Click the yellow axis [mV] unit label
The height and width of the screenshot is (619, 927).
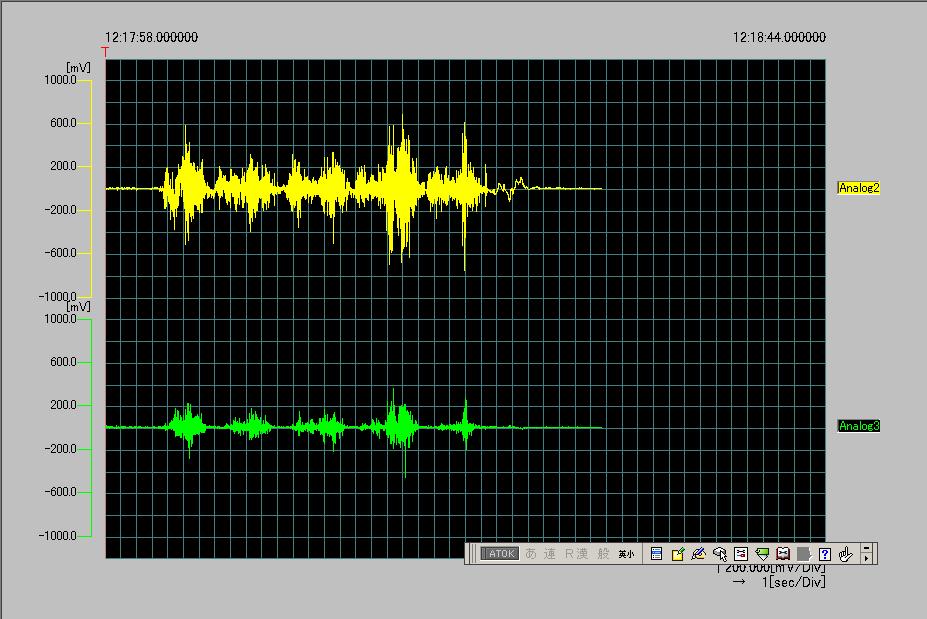pos(79,68)
